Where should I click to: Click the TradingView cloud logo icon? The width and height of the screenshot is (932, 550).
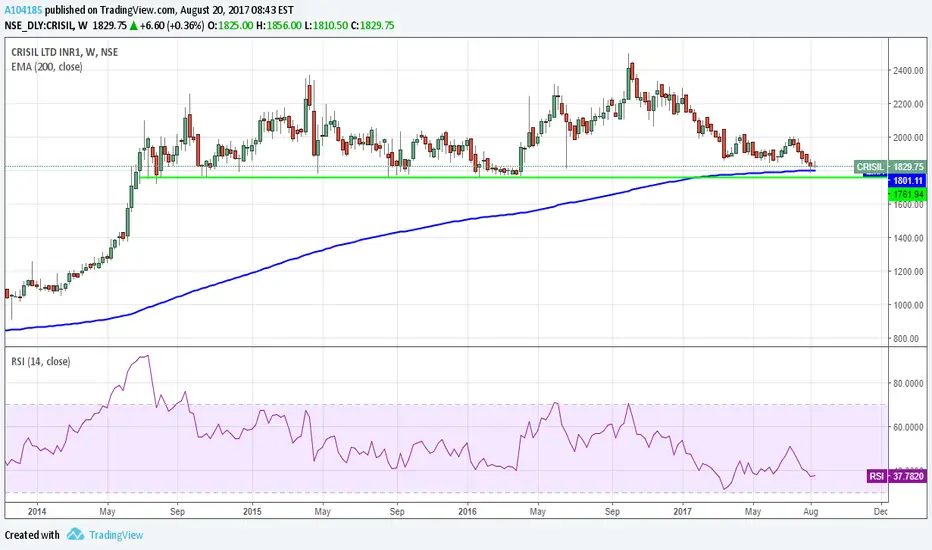click(75, 534)
